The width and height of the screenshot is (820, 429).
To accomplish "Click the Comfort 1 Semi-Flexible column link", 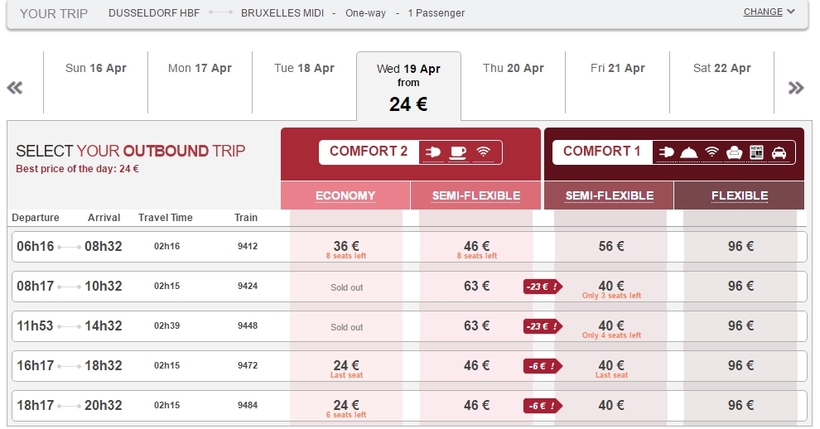I will pos(611,196).
